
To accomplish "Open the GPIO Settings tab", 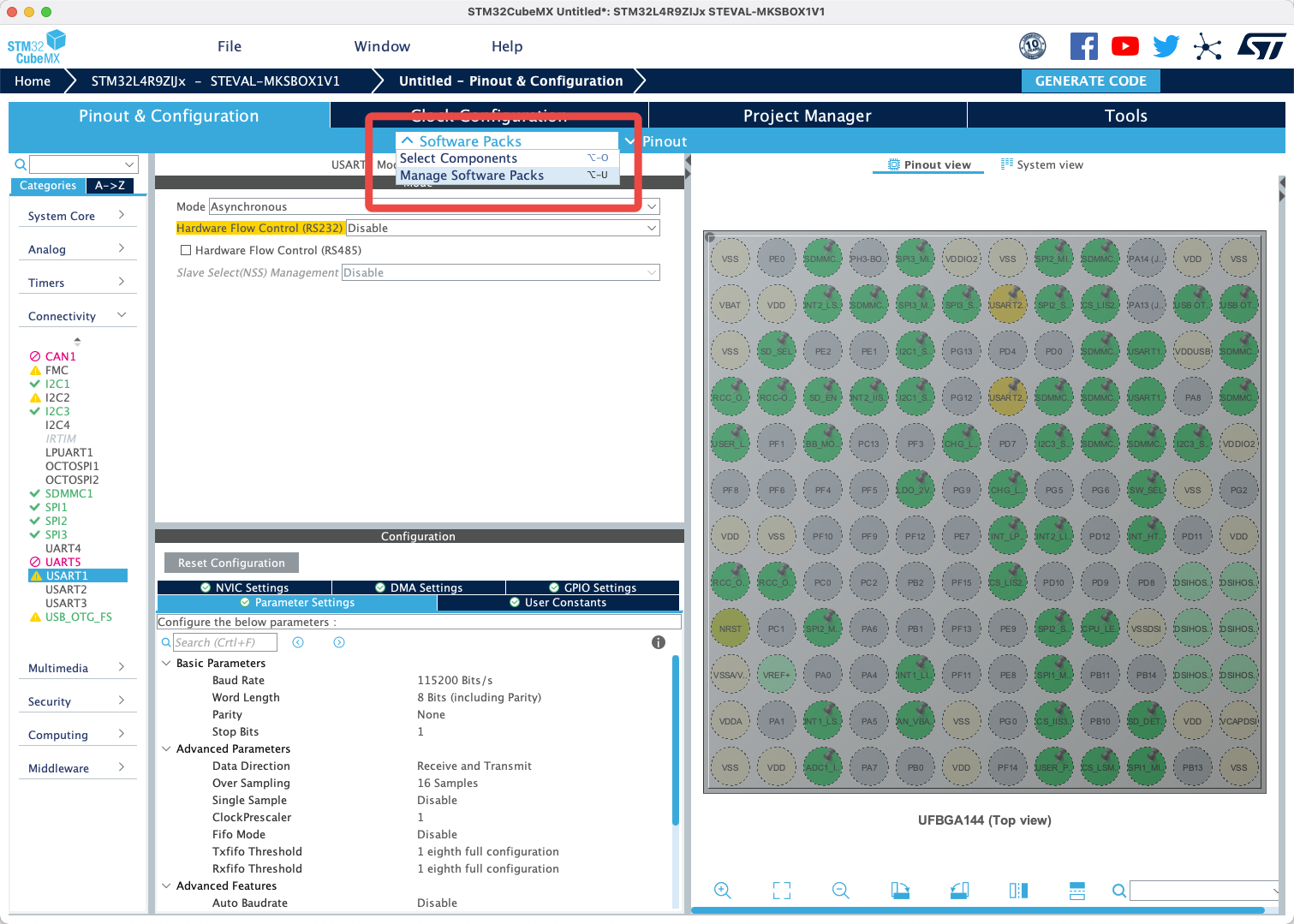I will click(x=593, y=587).
